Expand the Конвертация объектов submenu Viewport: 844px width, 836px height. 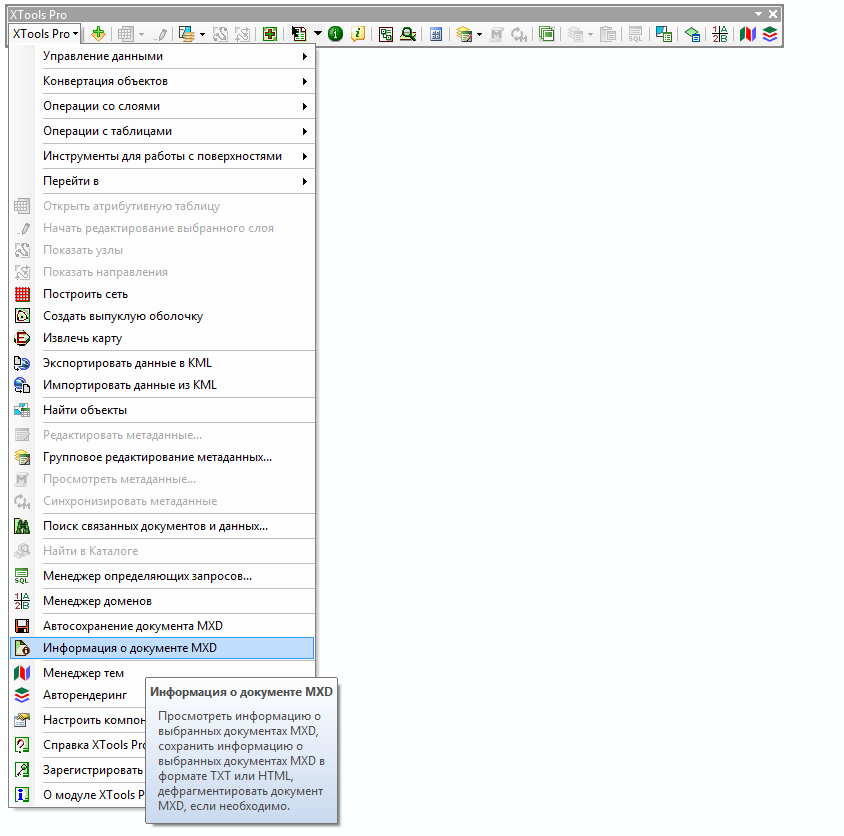(x=176, y=81)
